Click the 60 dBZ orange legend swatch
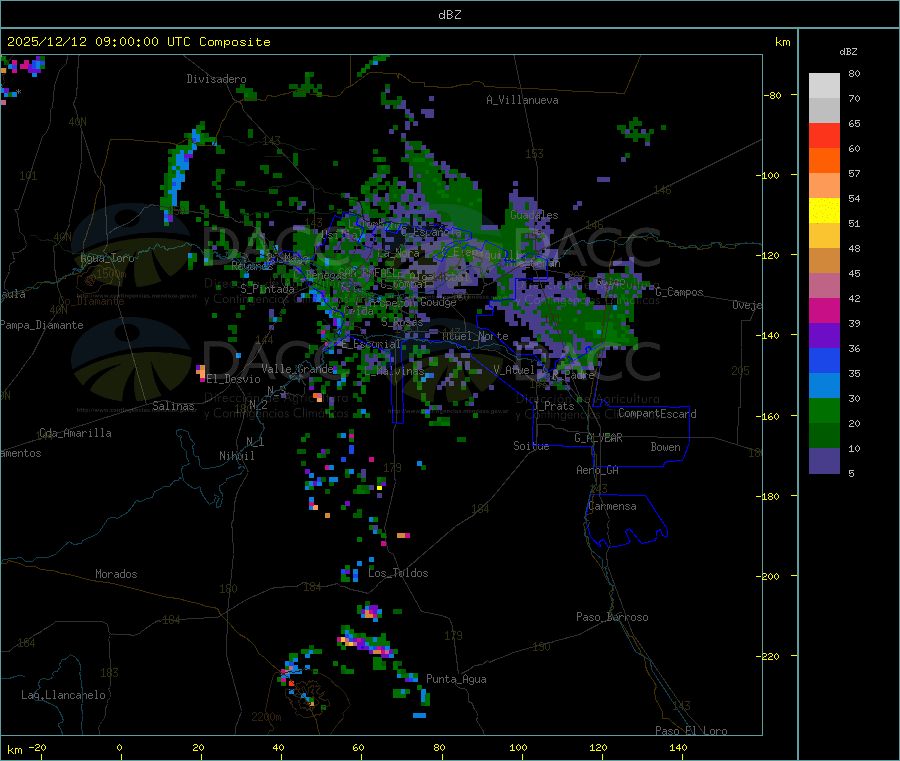This screenshot has width=900, height=761. pos(824,161)
